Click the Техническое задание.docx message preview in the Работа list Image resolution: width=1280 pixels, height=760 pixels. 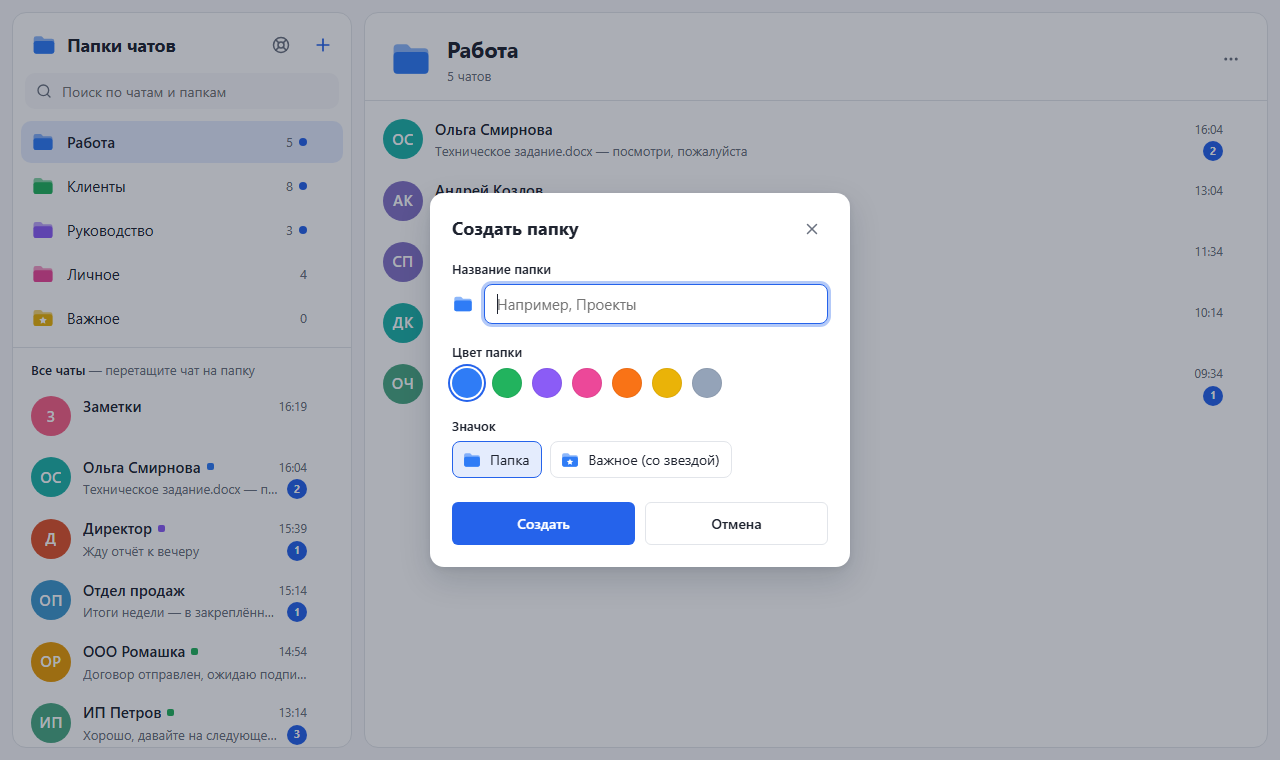tap(591, 152)
